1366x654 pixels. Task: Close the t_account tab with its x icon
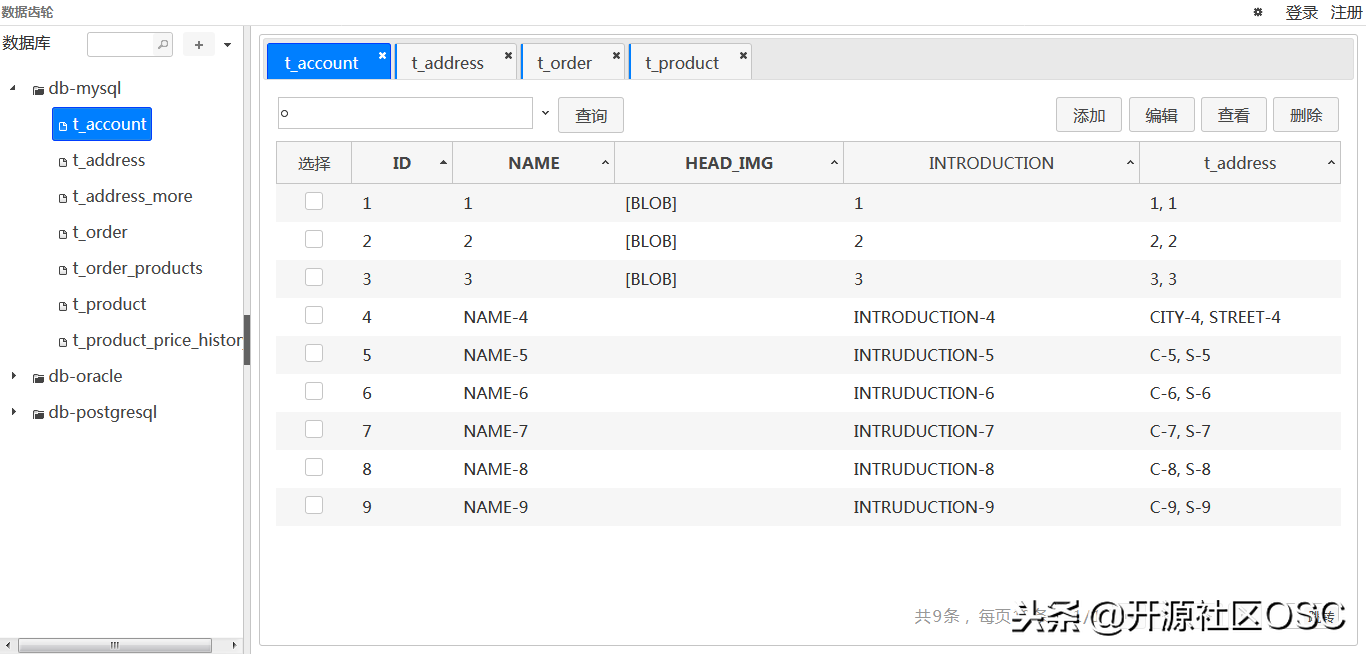[382, 56]
